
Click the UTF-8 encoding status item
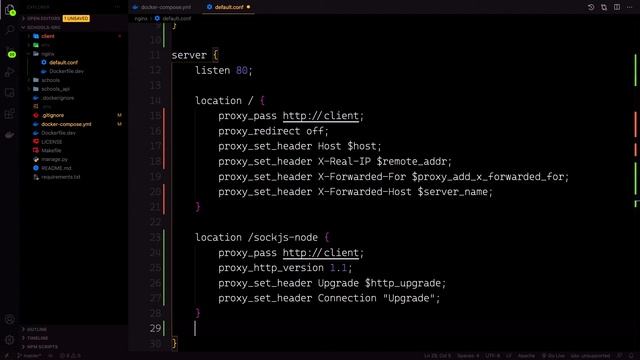pos(492,356)
